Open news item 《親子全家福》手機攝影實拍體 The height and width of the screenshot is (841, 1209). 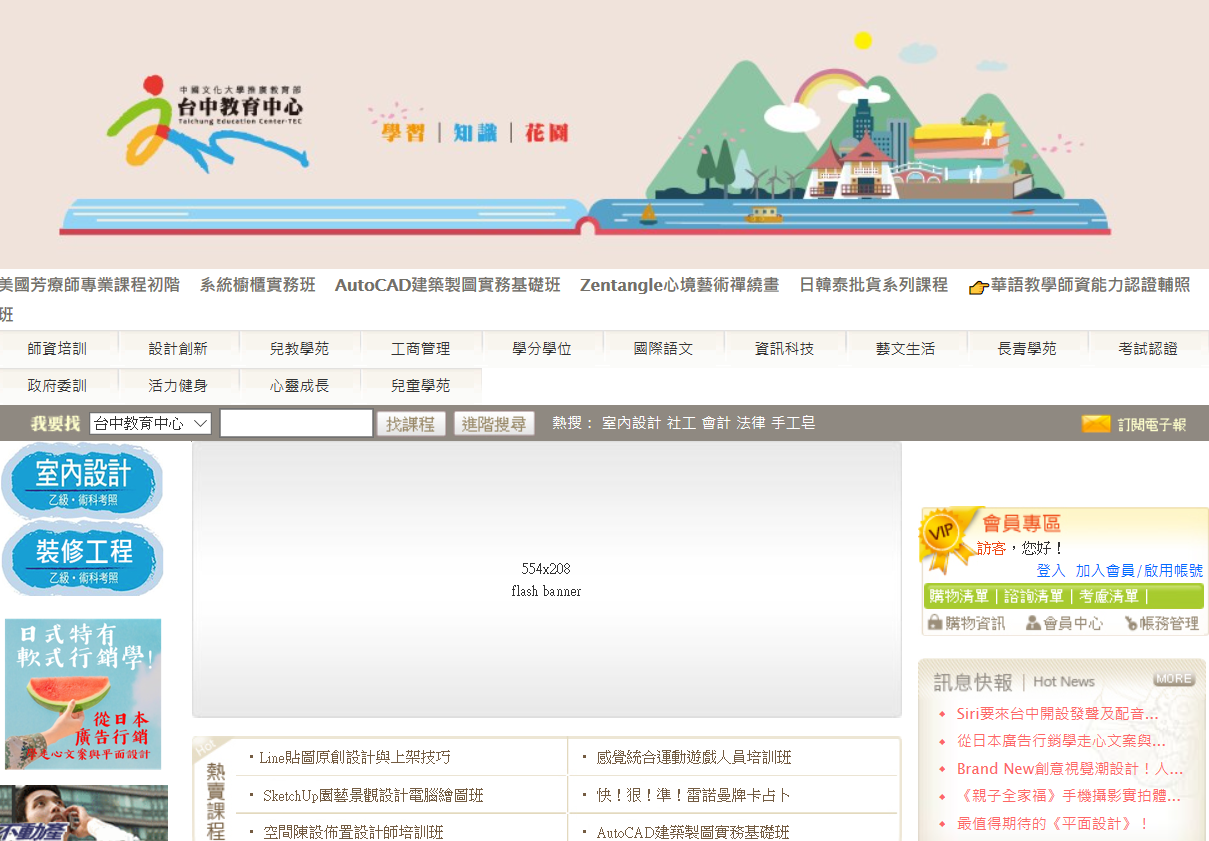click(1068, 796)
